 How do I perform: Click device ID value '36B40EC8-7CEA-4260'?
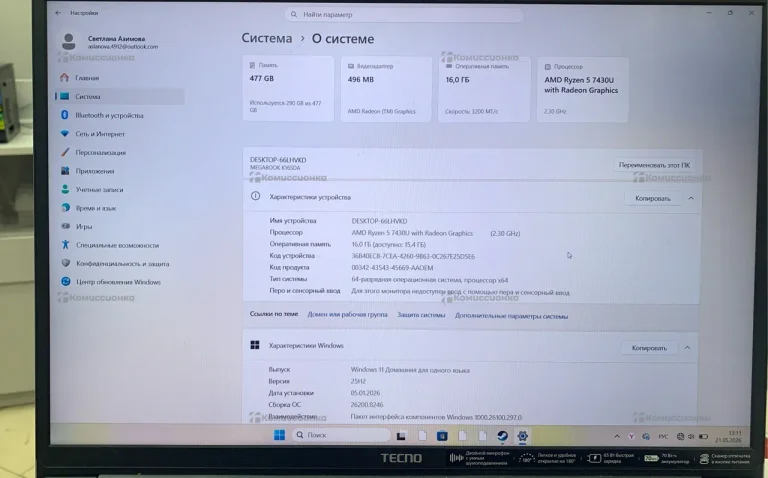tap(413, 256)
